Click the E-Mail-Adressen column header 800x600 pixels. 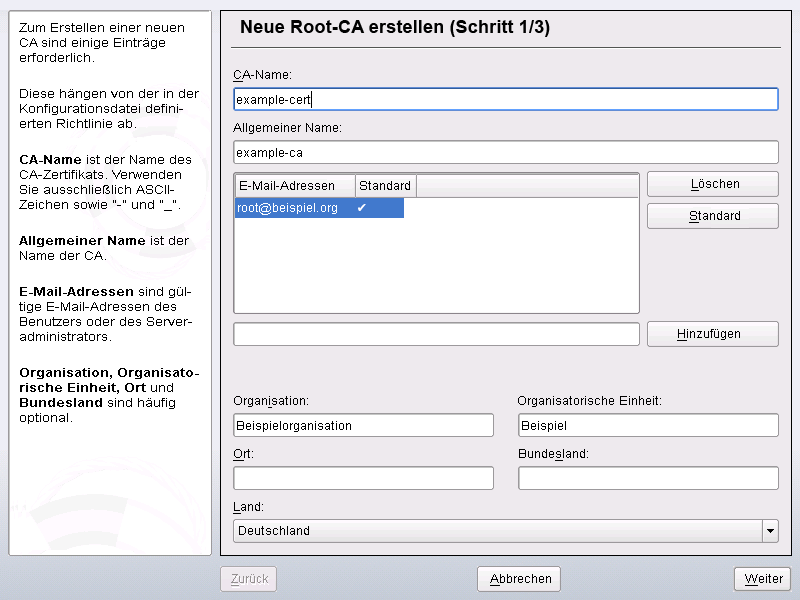(x=295, y=186)
